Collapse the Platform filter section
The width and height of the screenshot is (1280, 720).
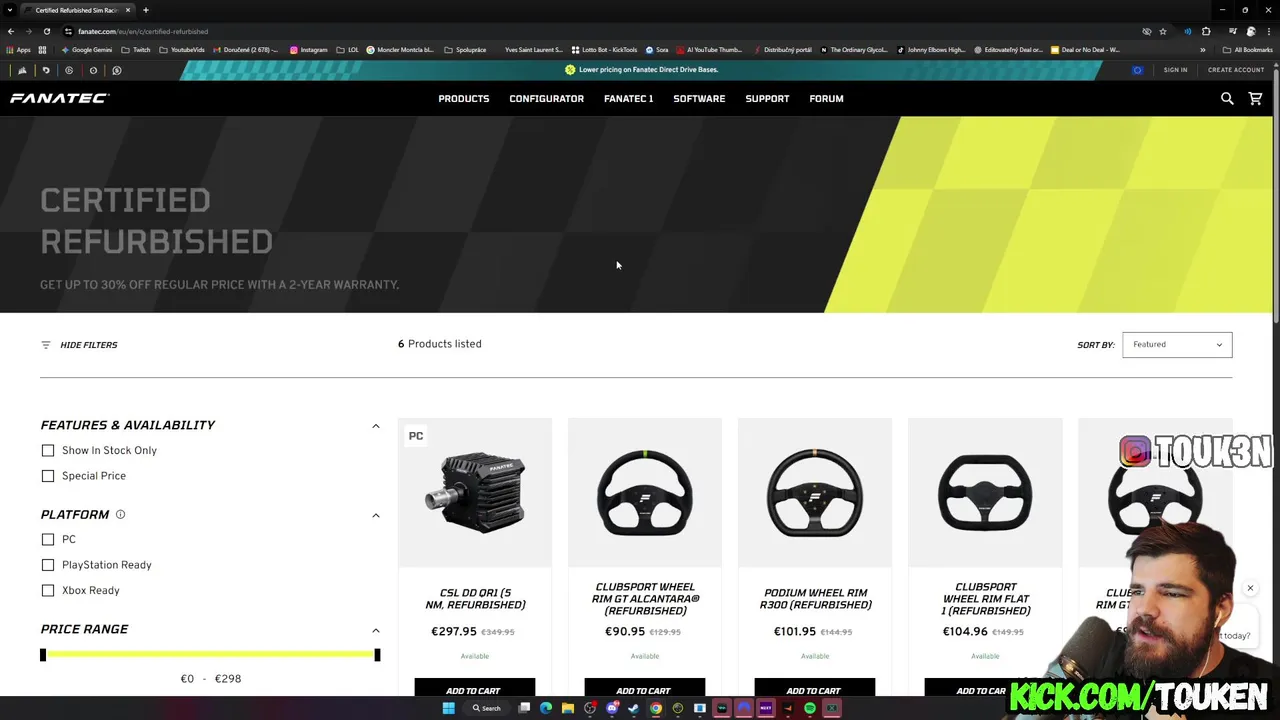coord(376,515)
